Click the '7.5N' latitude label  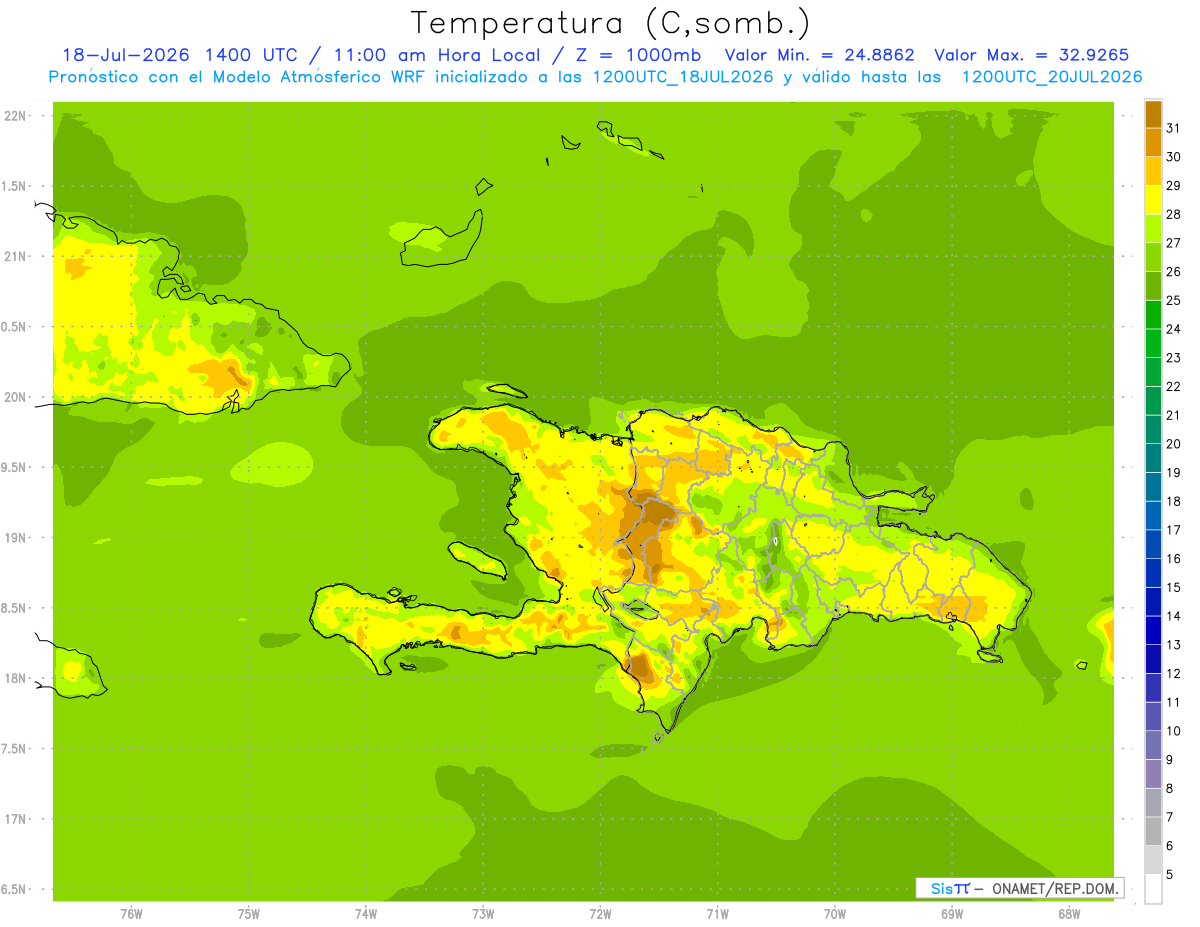[x=14, y=749]
